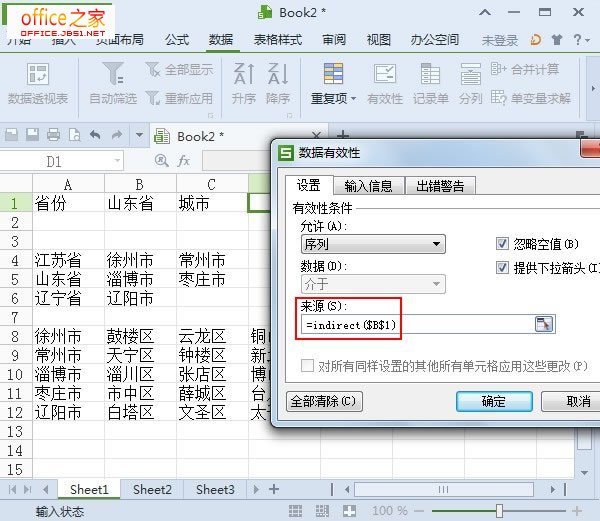Click the 有效性 validation ribbon icon
Image resolution: width=600 pixels, height=521 pixels.
click(384, 75)
